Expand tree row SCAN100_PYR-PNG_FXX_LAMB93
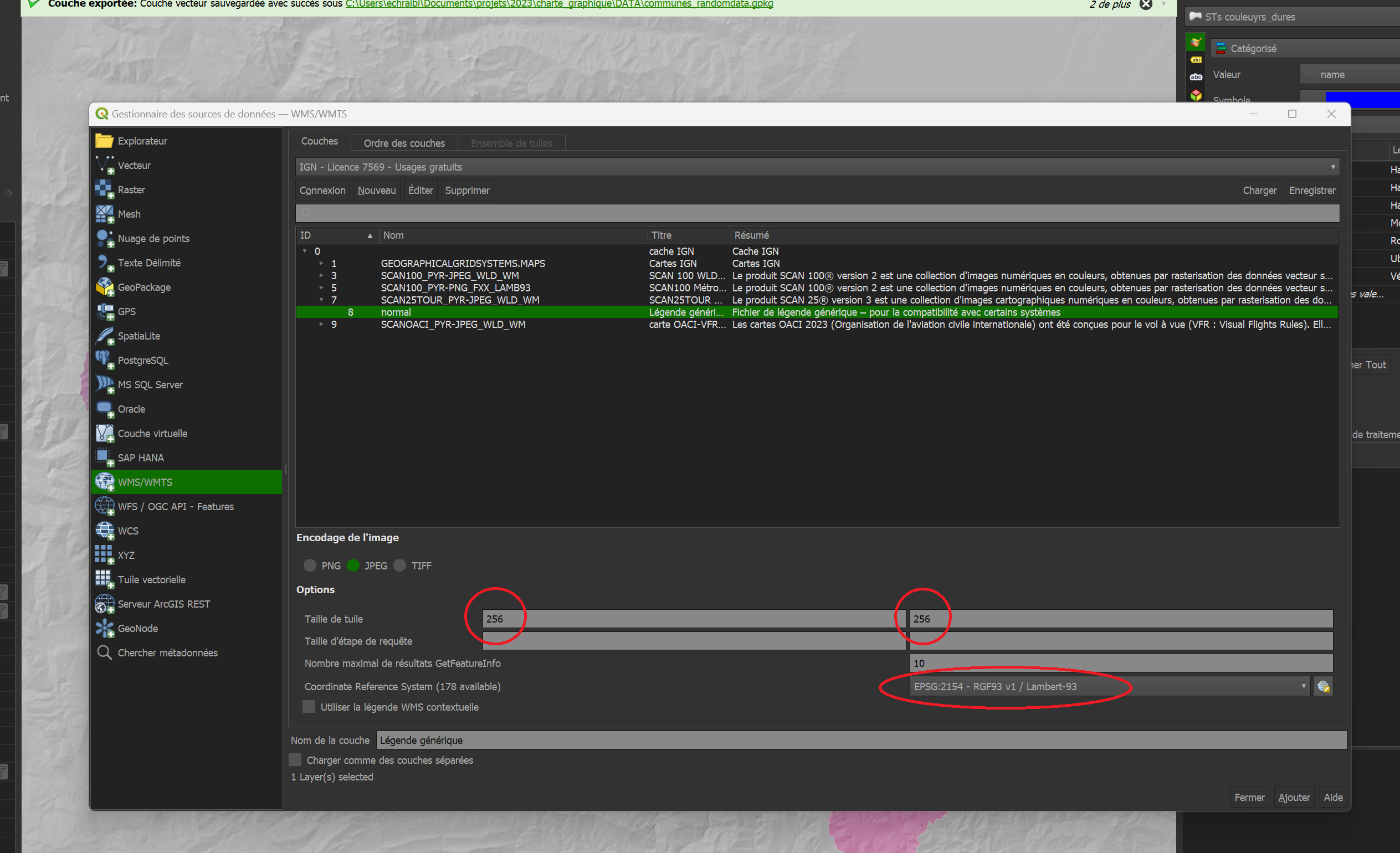The height and width of the screenshot is (853, 1400). click(x=321, y=288)
